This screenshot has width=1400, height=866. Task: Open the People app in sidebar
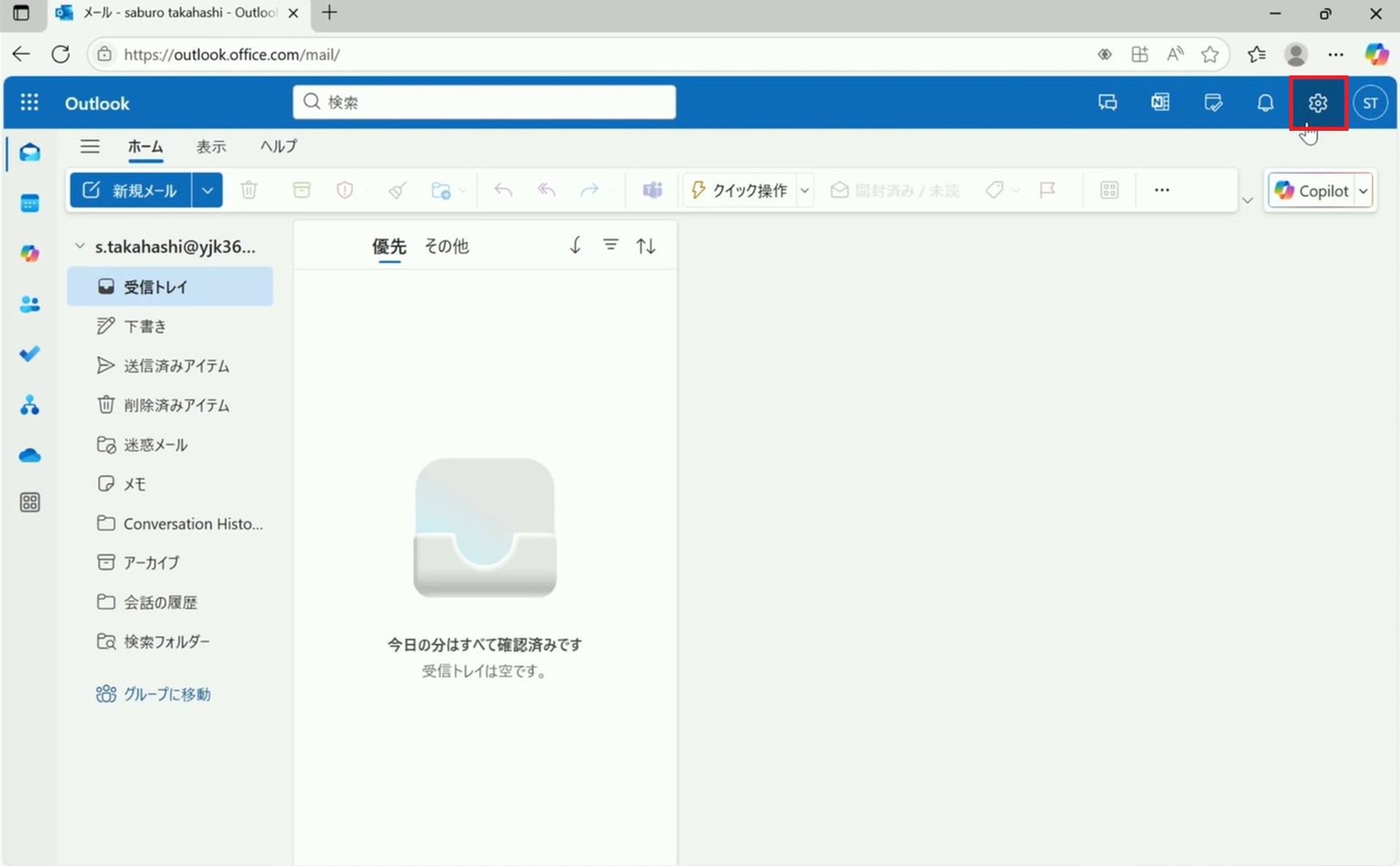(x=30, y=304)
